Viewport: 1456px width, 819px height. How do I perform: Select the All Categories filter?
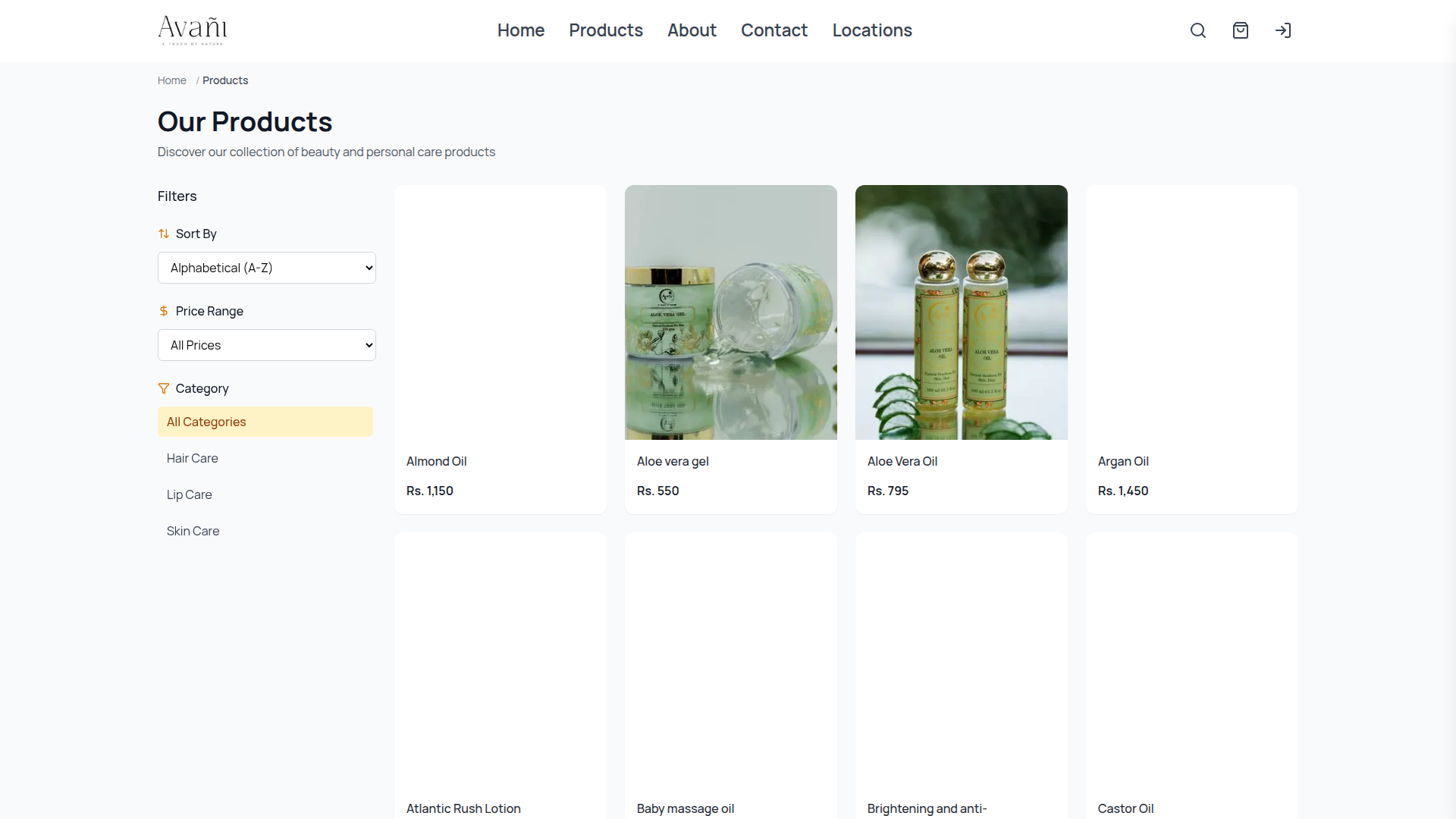pyautogui.click(x=265, y=422)
